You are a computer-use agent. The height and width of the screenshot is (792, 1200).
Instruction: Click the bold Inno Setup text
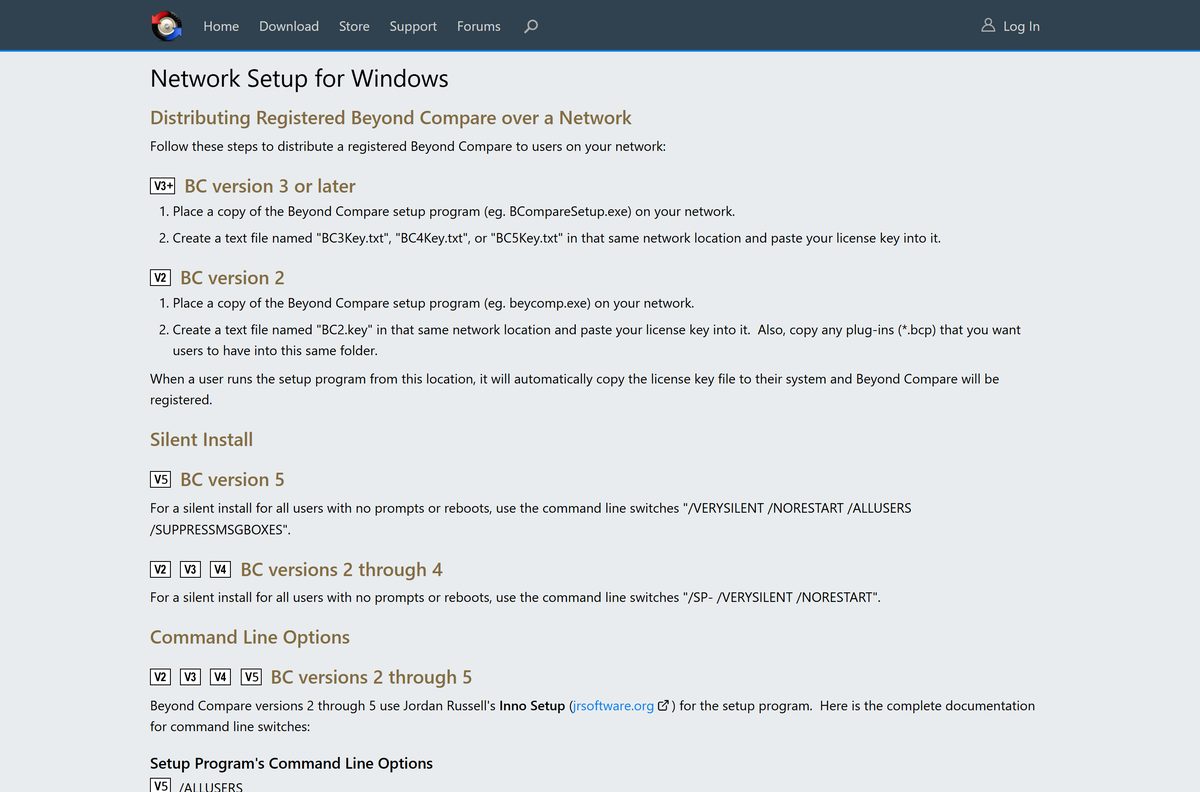(533, 706)
